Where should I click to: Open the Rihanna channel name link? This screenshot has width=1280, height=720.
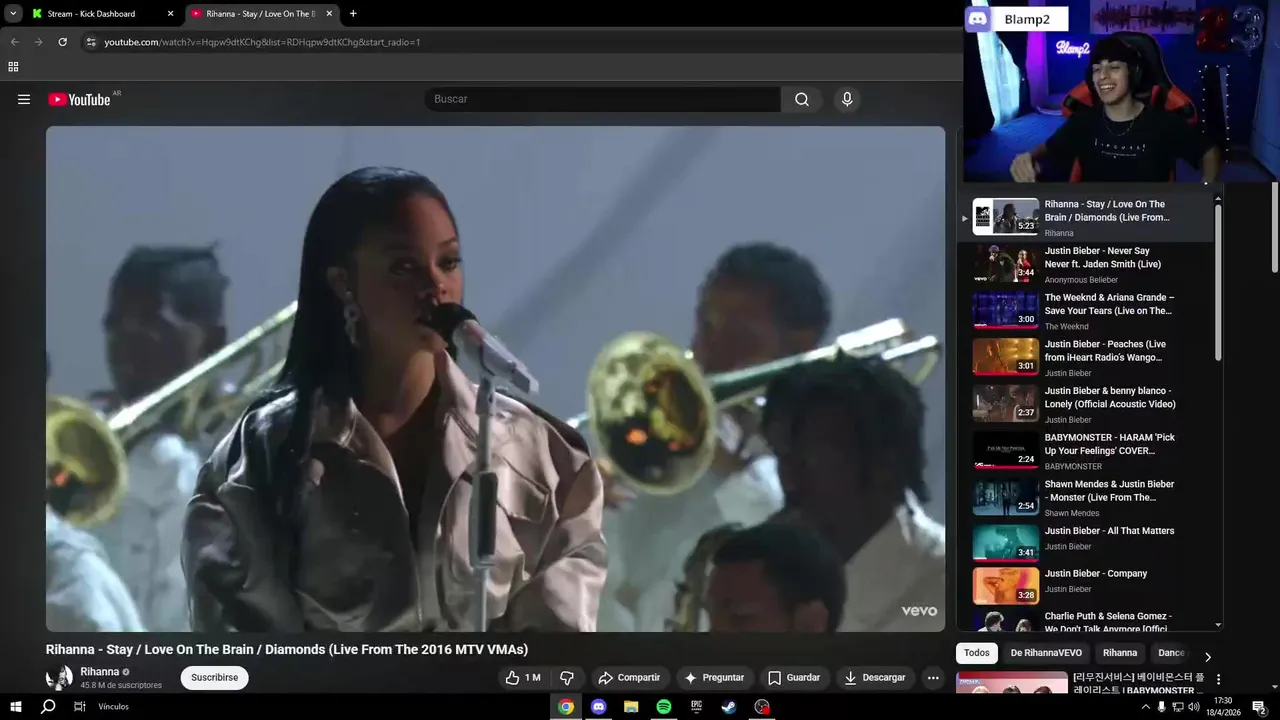100,672
